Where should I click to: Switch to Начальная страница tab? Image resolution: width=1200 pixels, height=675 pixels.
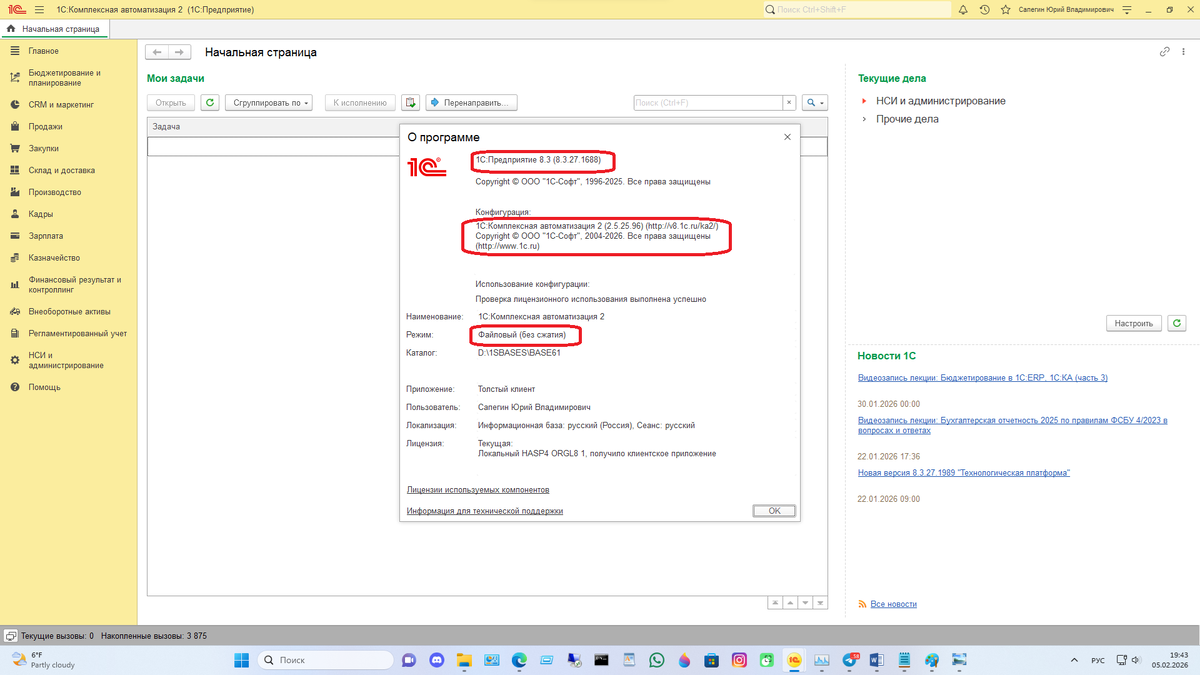click(54, 29)
